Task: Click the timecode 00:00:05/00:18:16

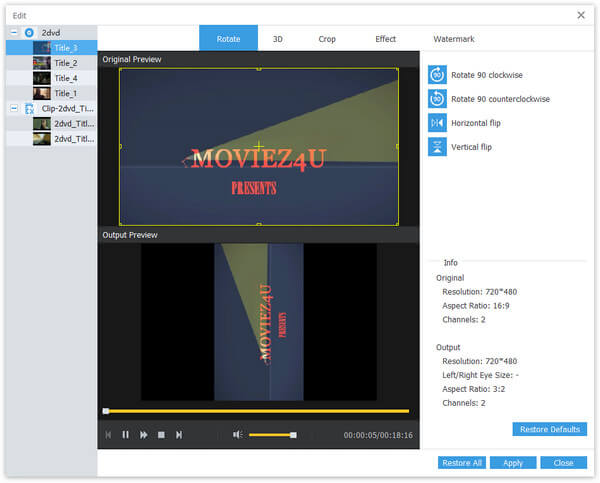Action: (378, 435)
